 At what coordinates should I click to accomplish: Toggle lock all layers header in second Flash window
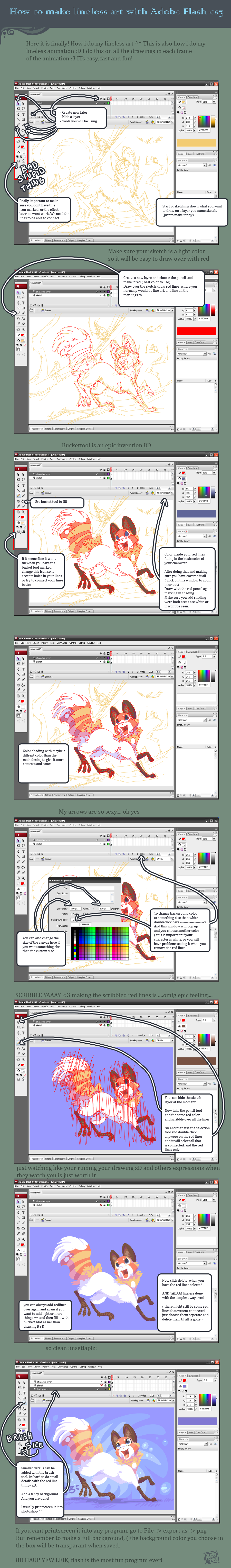[x=104, y=287]
